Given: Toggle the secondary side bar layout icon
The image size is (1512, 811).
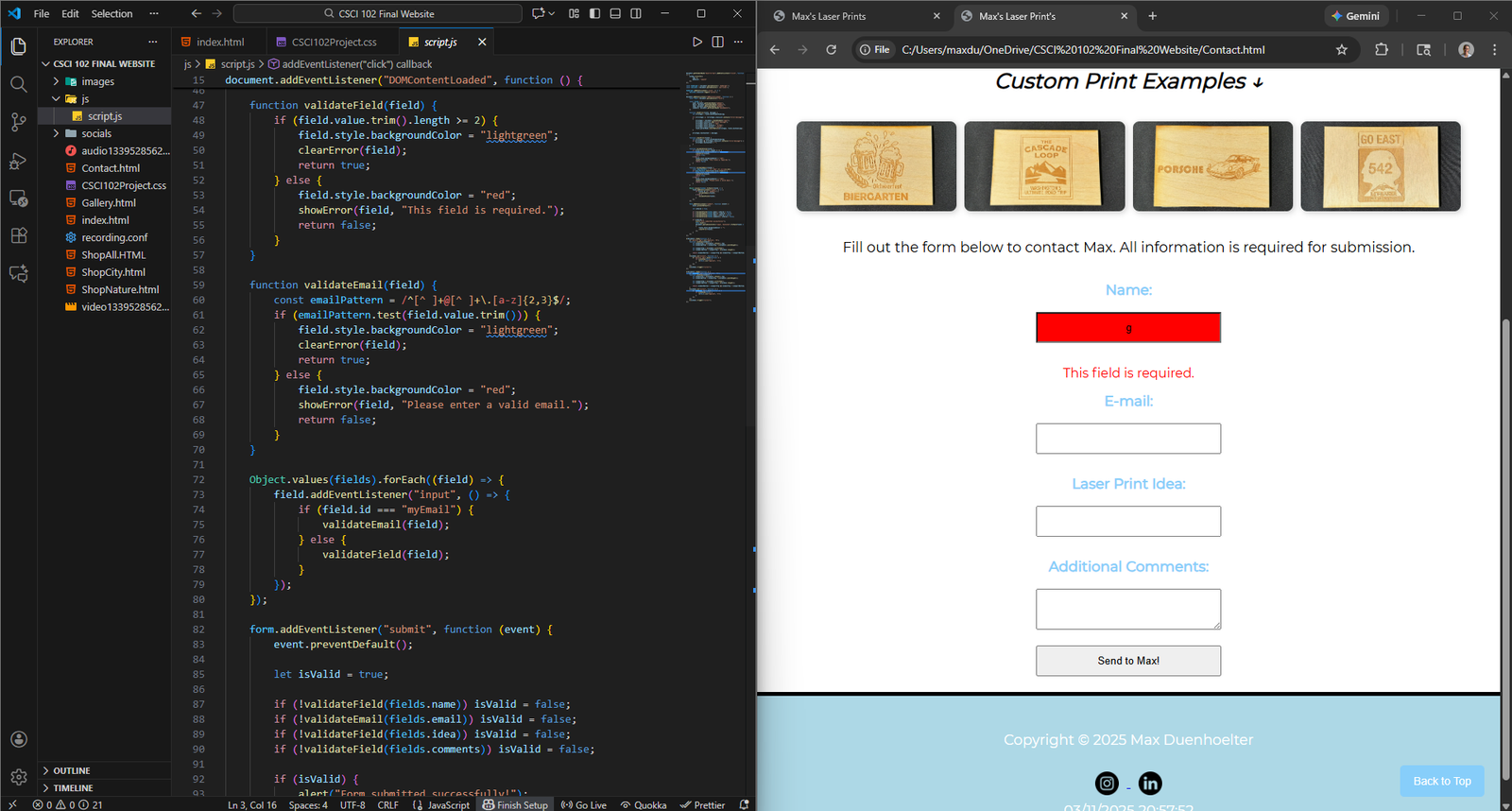Looking at the screenshot, I should point(636,13).
